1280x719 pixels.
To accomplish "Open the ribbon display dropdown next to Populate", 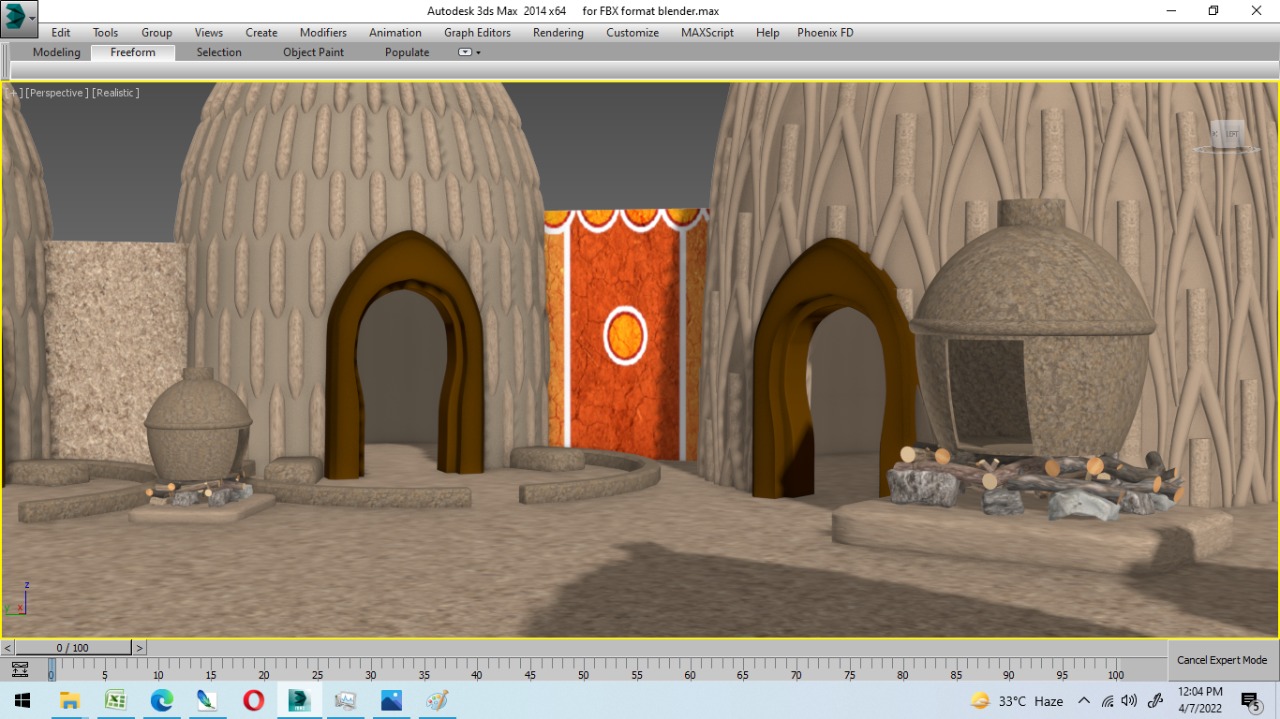I will coord(464,52).
